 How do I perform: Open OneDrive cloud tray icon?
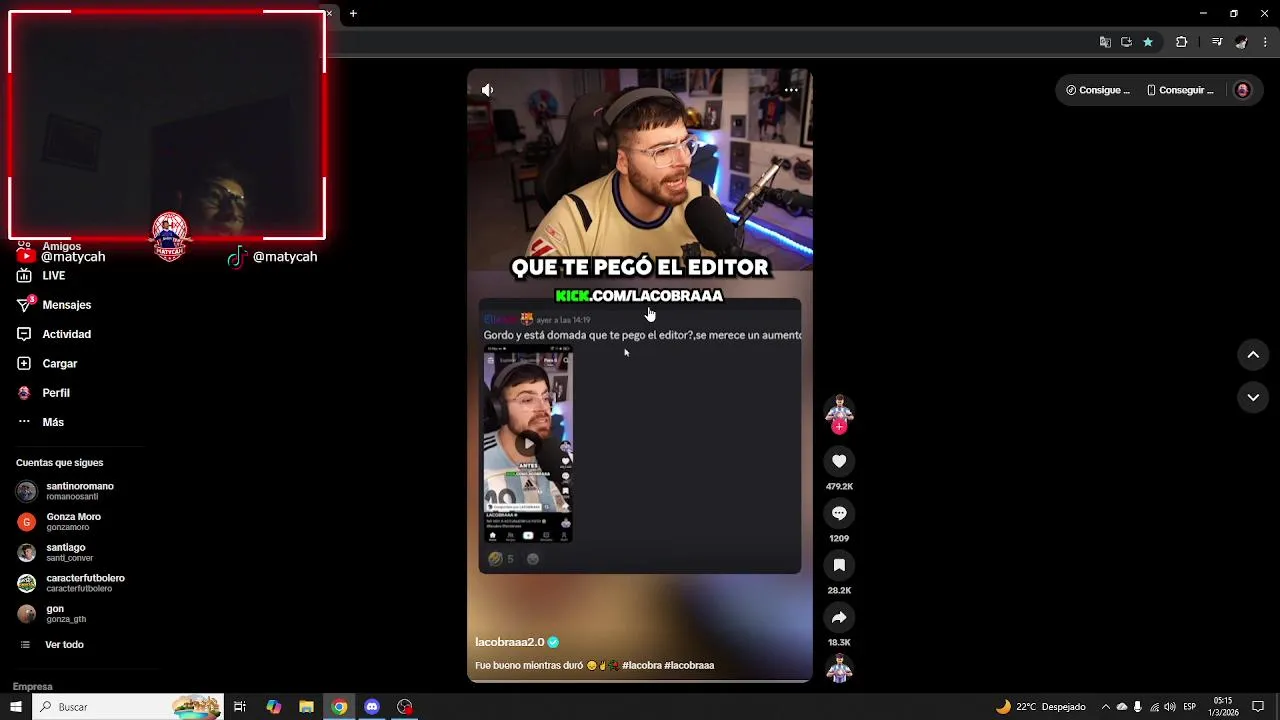pyautogui.click(x=1121, y=707)
